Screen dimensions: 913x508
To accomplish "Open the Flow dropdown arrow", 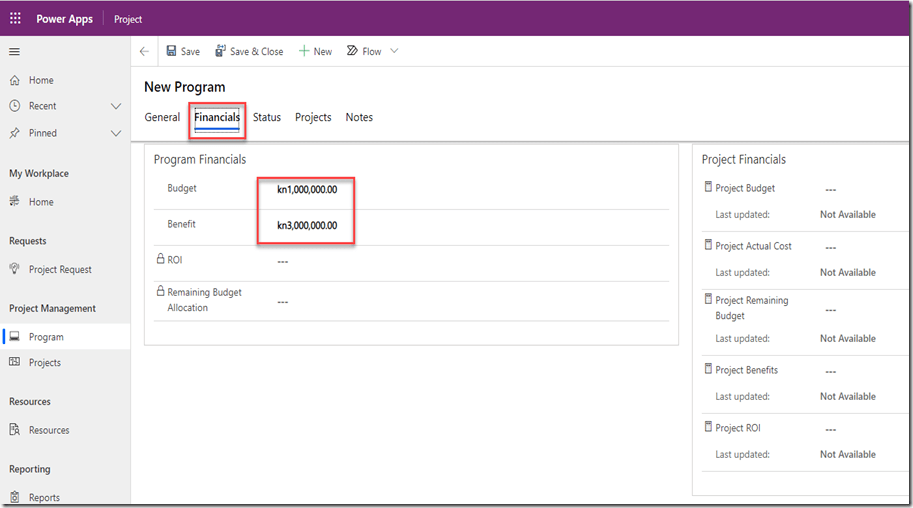I will pyautogui.click(x=394, y=52).
